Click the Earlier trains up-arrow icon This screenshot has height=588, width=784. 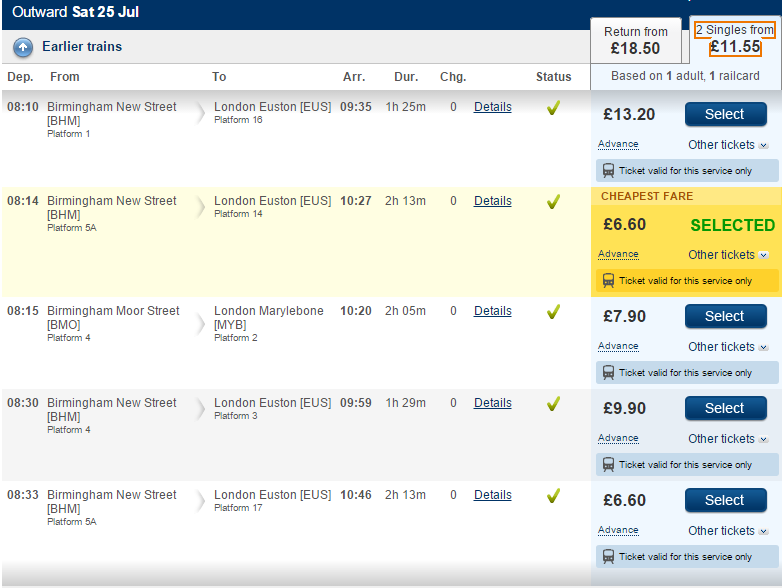click(x=23, y=48)
